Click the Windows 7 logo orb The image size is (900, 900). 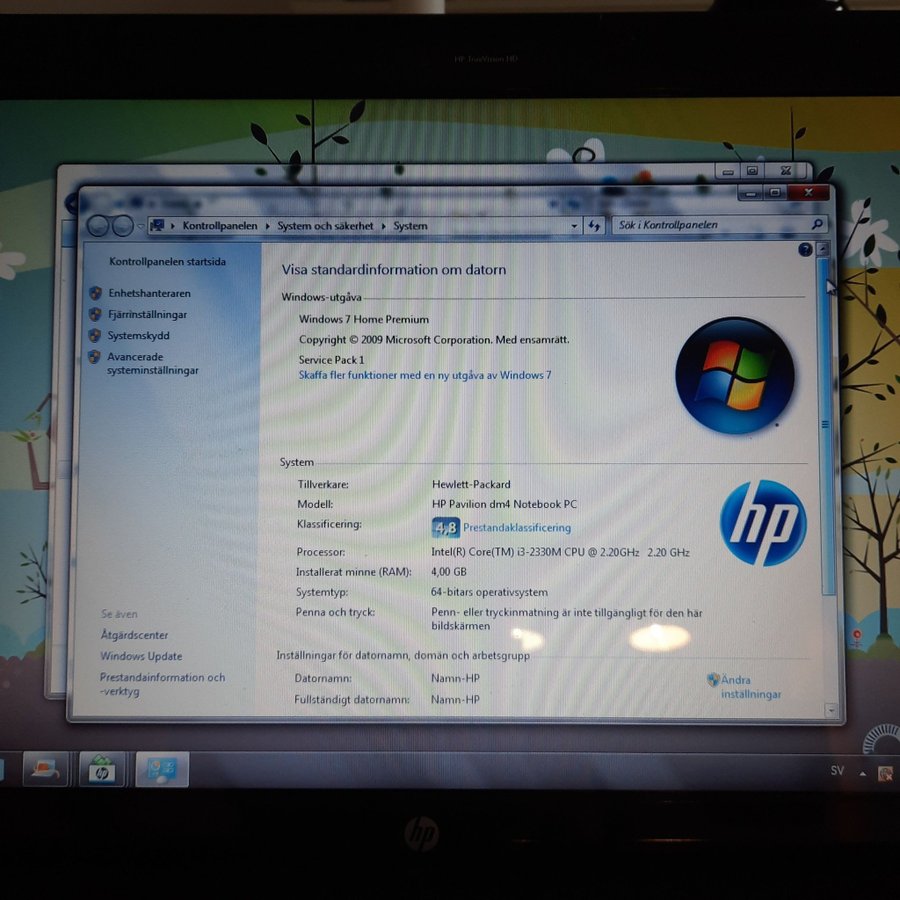pos(735,376)
